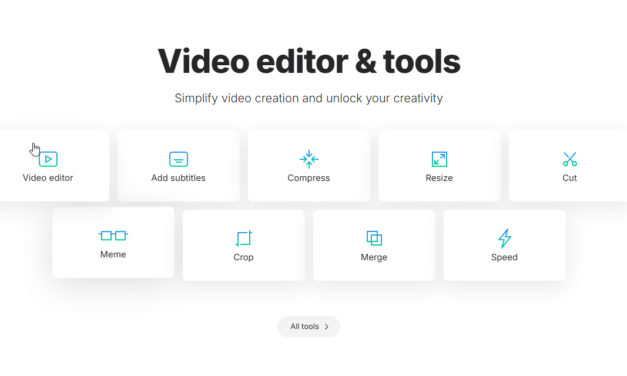Pick the Speed lightning bolt icon
Image resolution: width=627 pixels, height=376 pixels.
504,238
